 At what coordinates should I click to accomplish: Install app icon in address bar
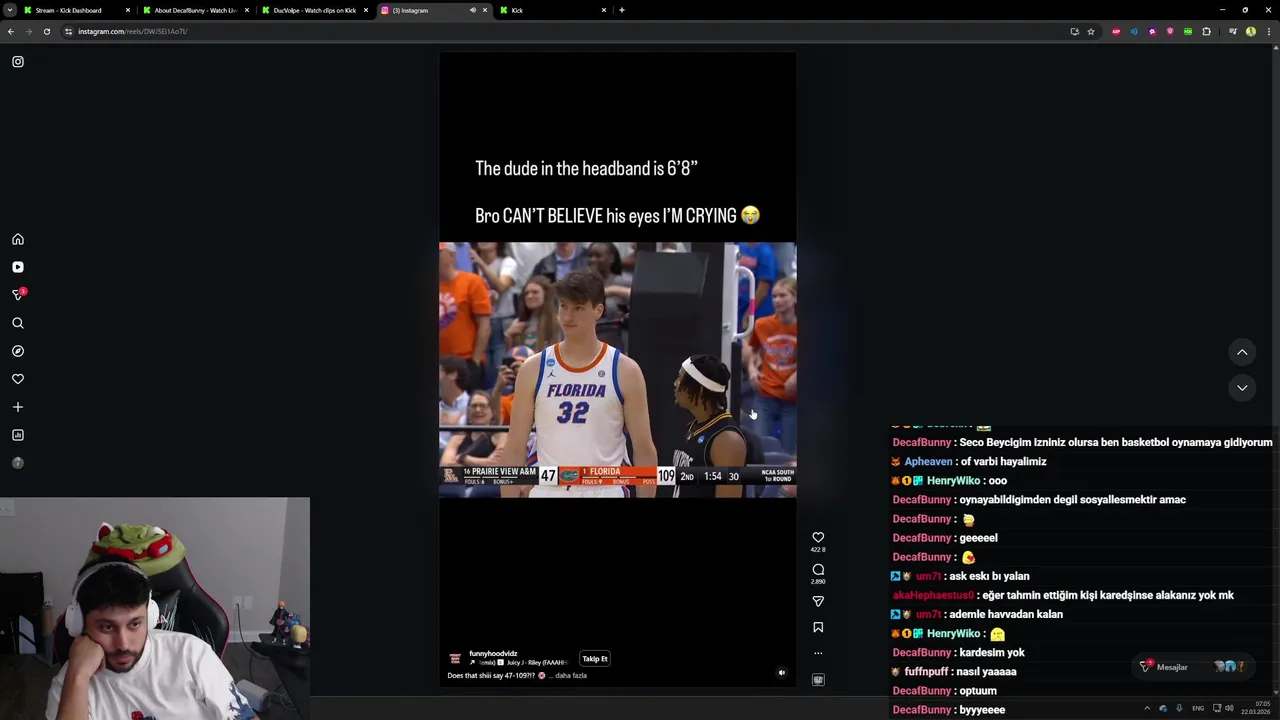(1075, 31)
